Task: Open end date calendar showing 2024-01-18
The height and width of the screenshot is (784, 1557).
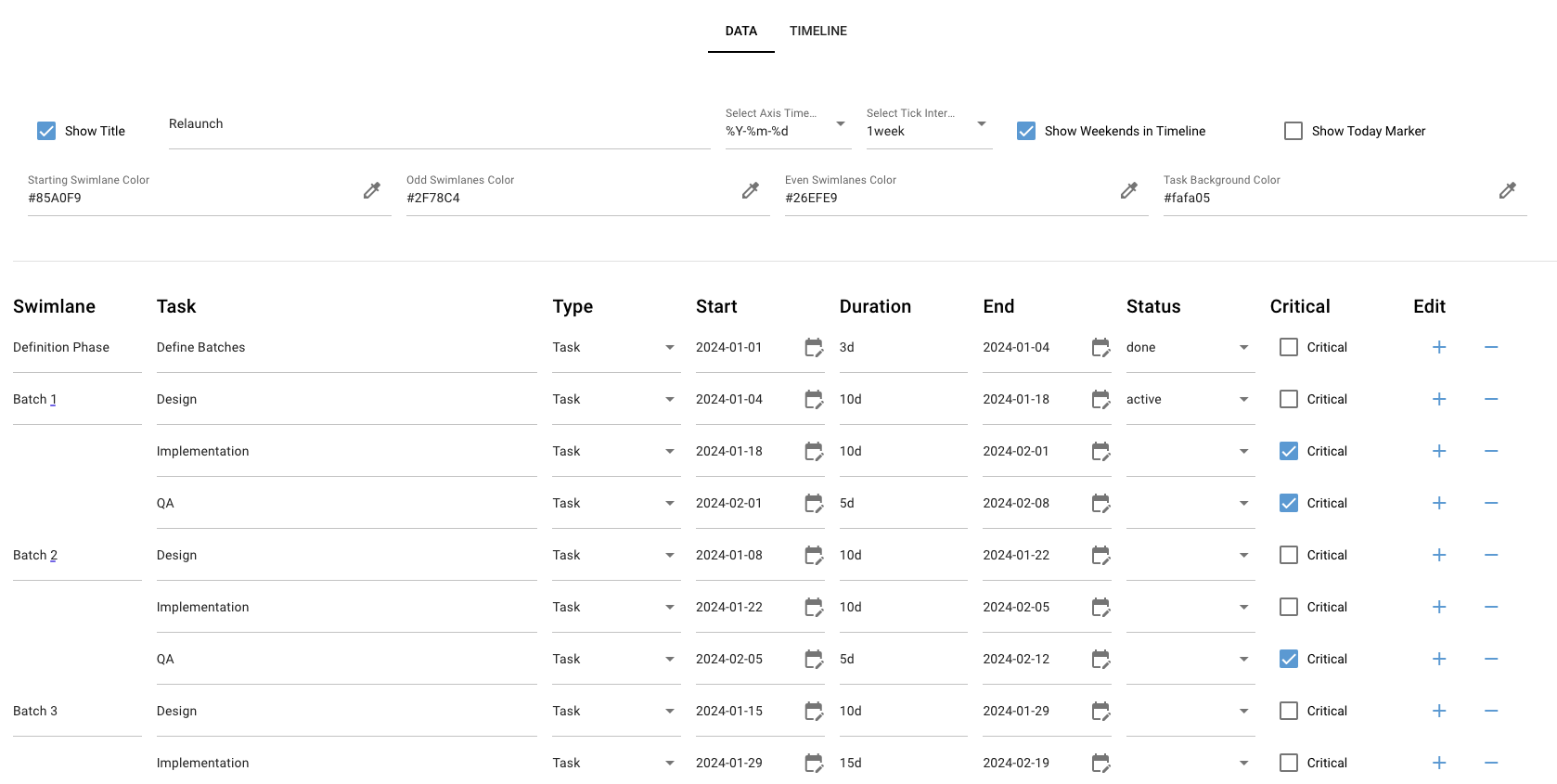Action: 1100,400
